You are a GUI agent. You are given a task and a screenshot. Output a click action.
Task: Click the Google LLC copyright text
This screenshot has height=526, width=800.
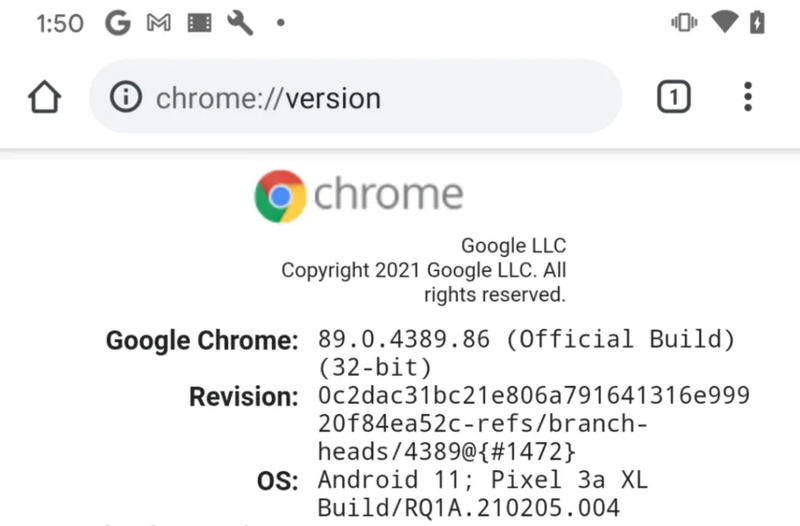coord(424,270)
